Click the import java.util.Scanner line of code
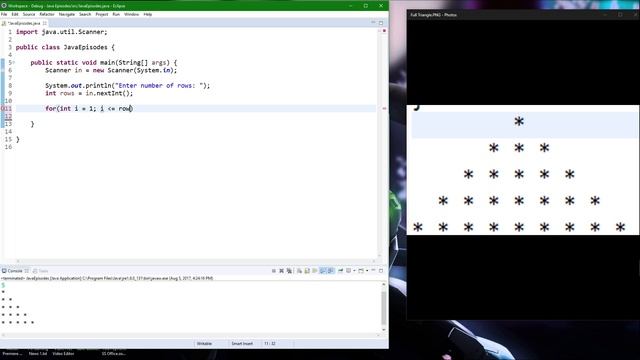The image size is (640, 360). (x=62, y=32)
